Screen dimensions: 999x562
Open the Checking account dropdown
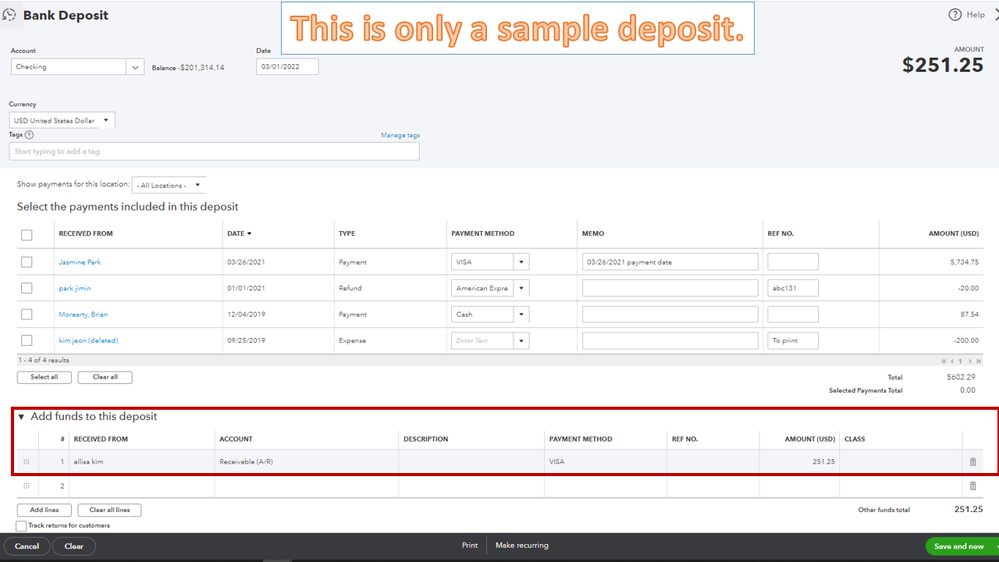(135, 67)
